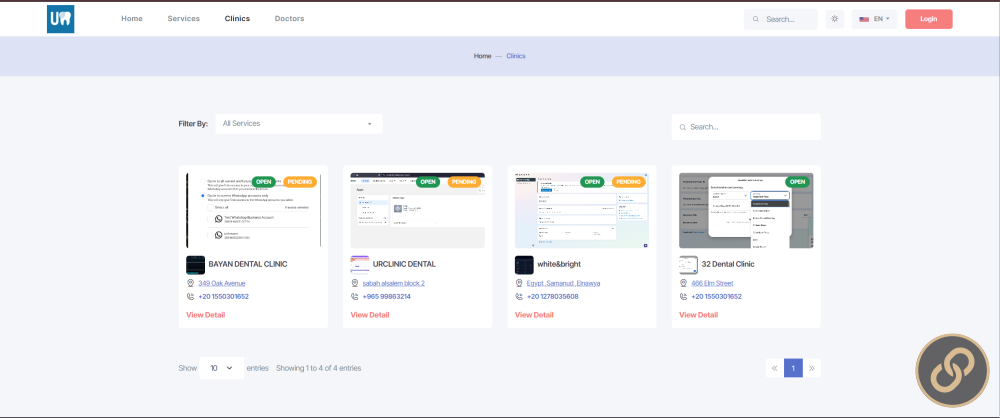Image resolution: width=1000 pixels, height=418 pixels.
Task: Click the OPEN badge on 32 Dental Clinic
Action: 797,182
